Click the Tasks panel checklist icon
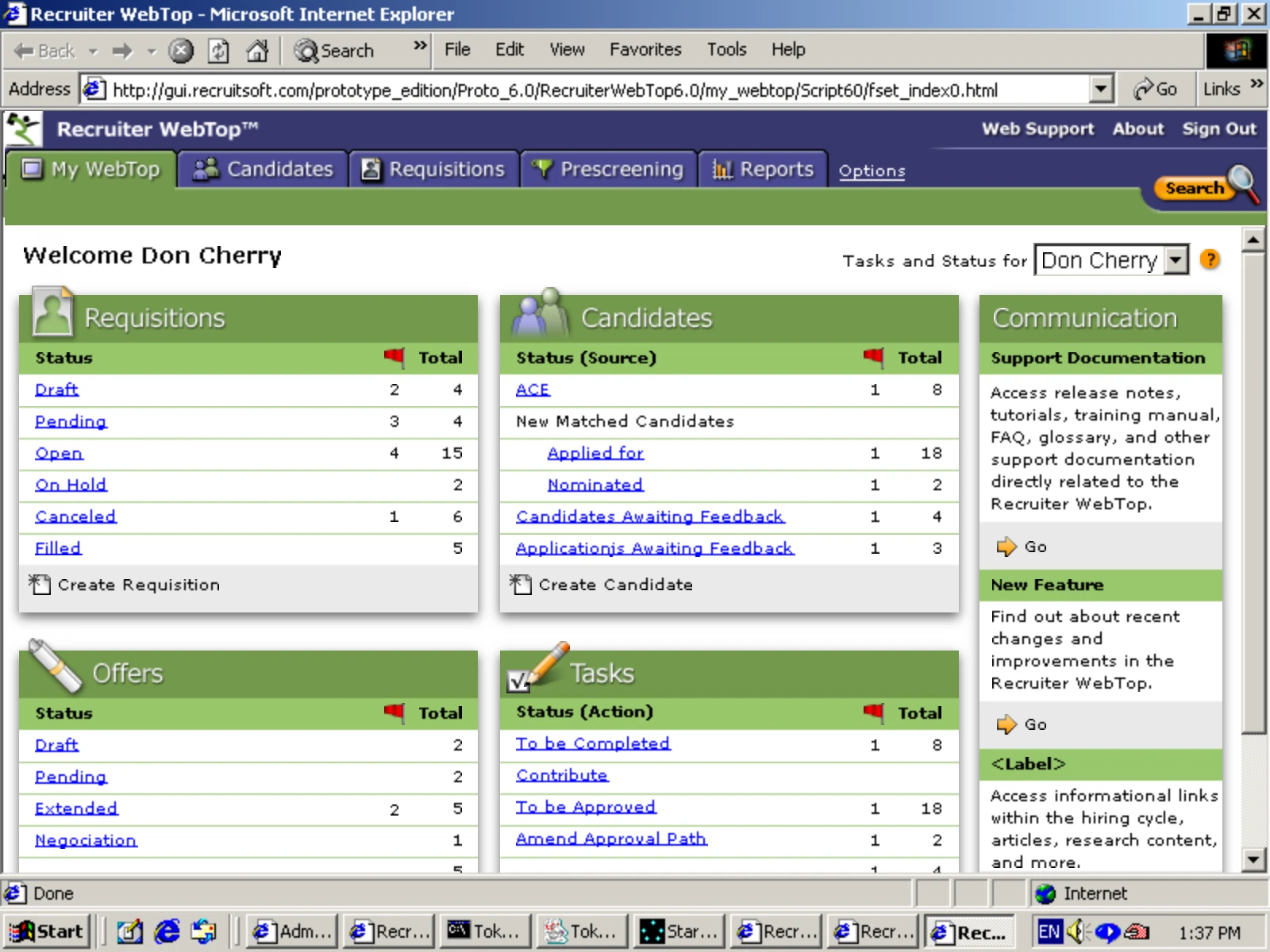 (x=538, y=666)
